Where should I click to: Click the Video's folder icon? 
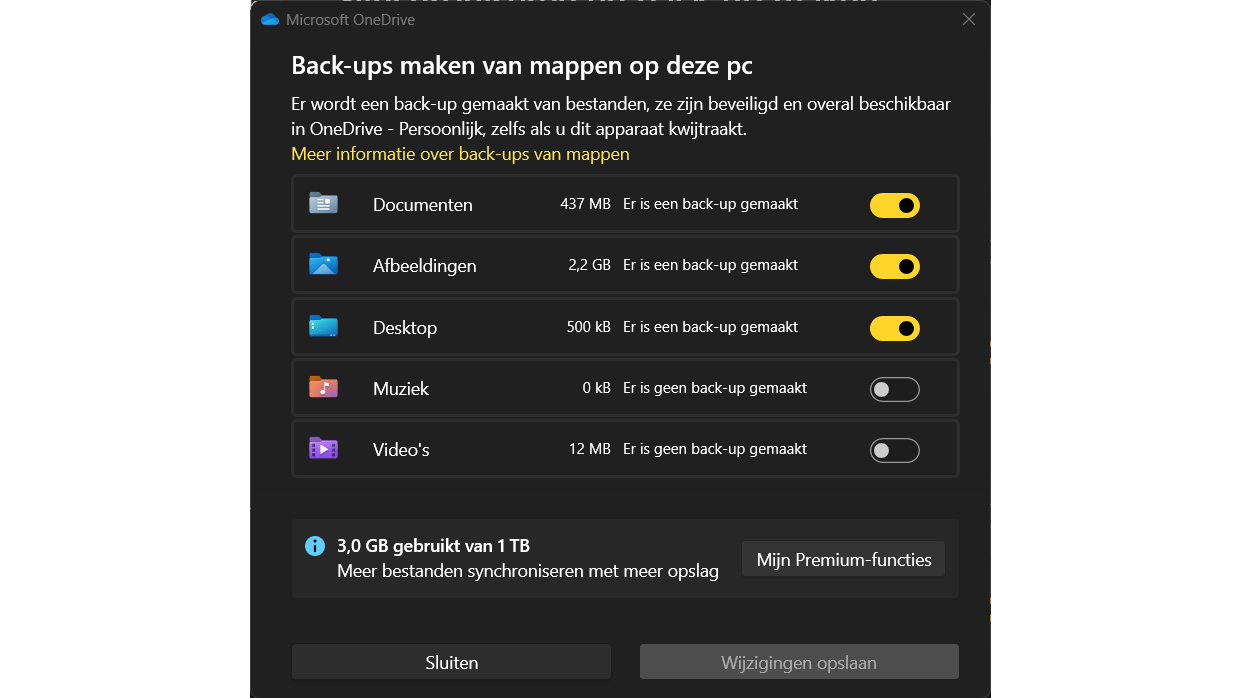pyautogui.click(x=323, y=449)
